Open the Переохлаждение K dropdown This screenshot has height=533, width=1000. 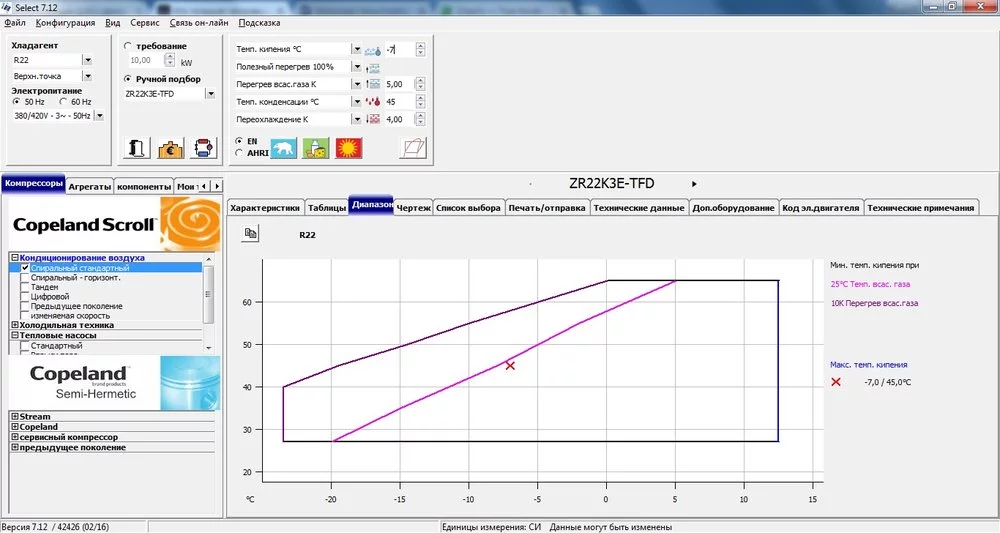click(x=357, y=119)
